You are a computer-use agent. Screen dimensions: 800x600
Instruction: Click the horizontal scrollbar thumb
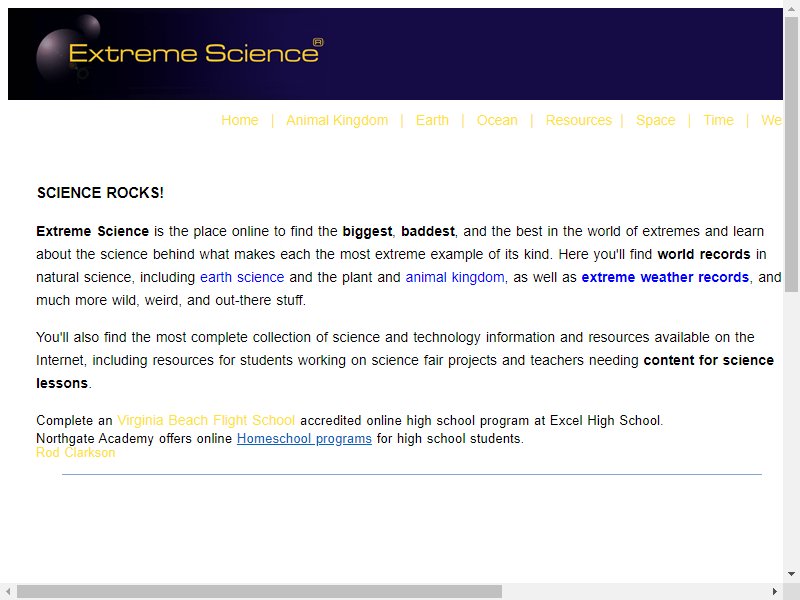[x=259, y=592]
